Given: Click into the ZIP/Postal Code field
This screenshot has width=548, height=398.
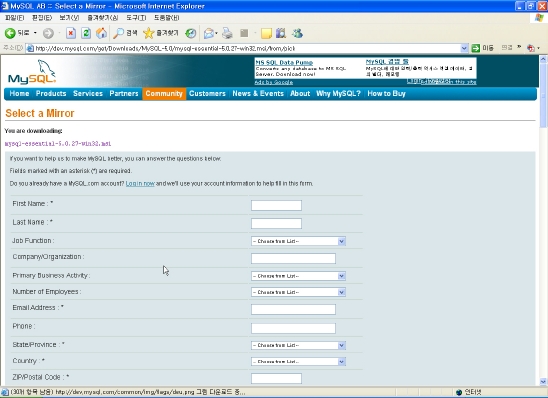Looking at the screenshot, I should tap(276, 378).
